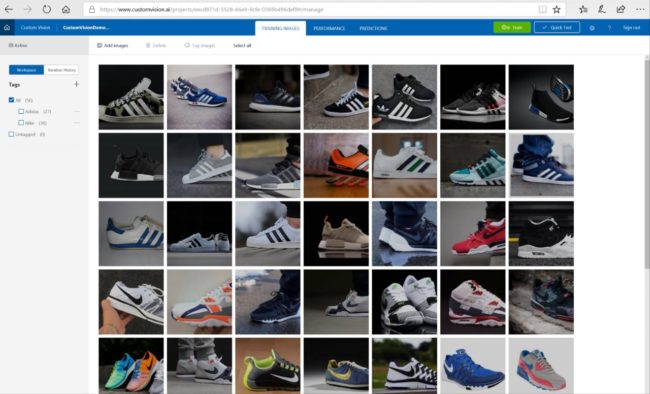Click the Delete toolbar button
650x394 pixels.
pos(156,46)
